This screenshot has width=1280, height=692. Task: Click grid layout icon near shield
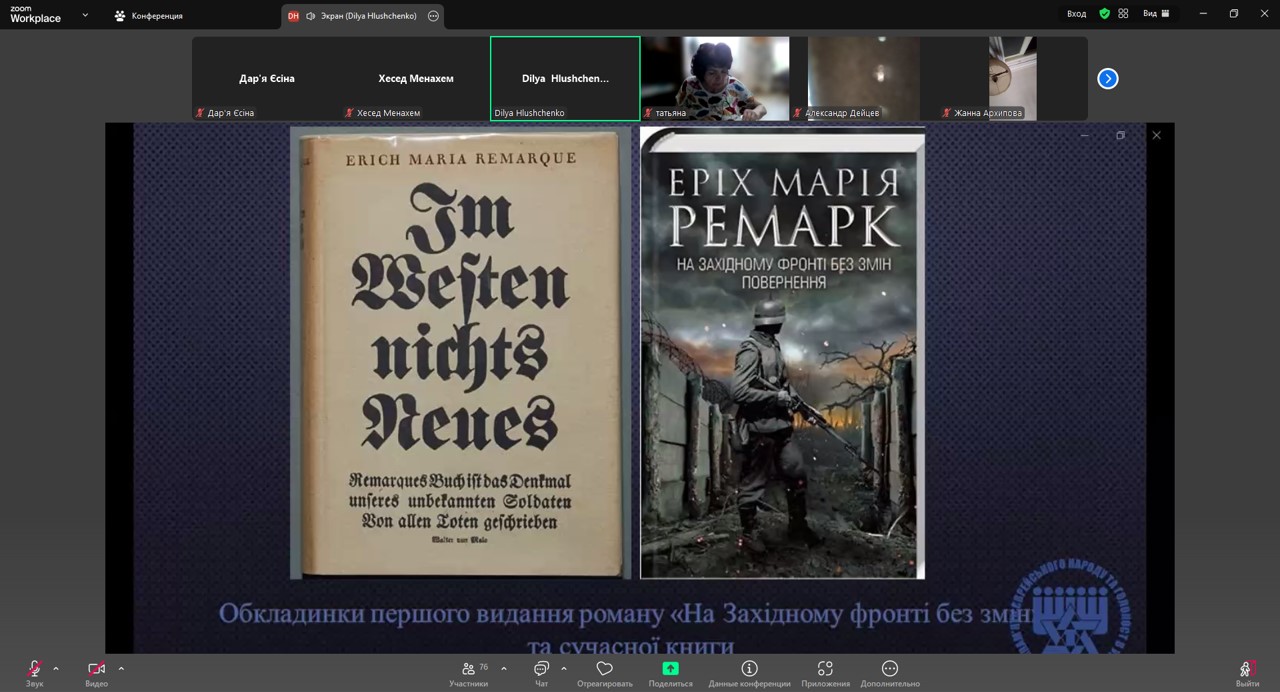click(1123, 14)
